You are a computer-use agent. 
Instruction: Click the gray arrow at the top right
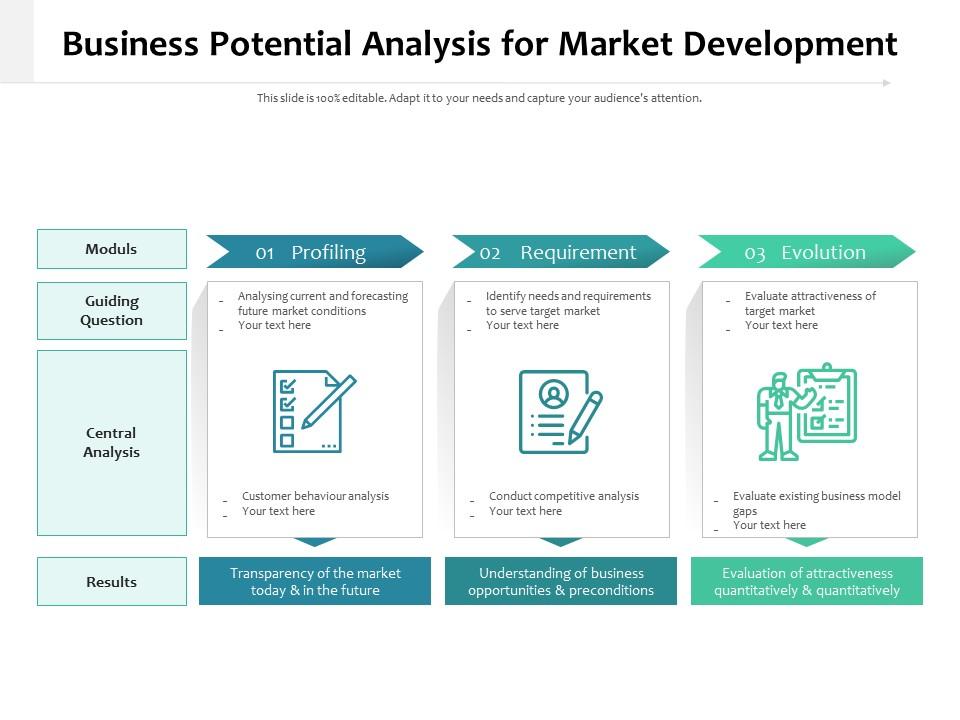888,83
